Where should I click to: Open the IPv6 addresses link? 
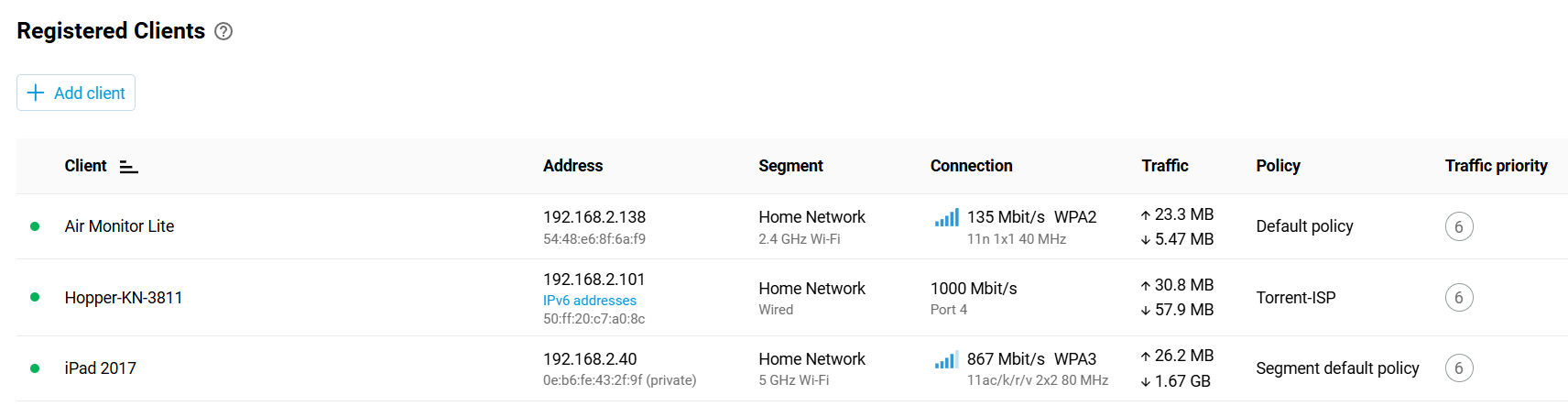[x=589, y=301]
